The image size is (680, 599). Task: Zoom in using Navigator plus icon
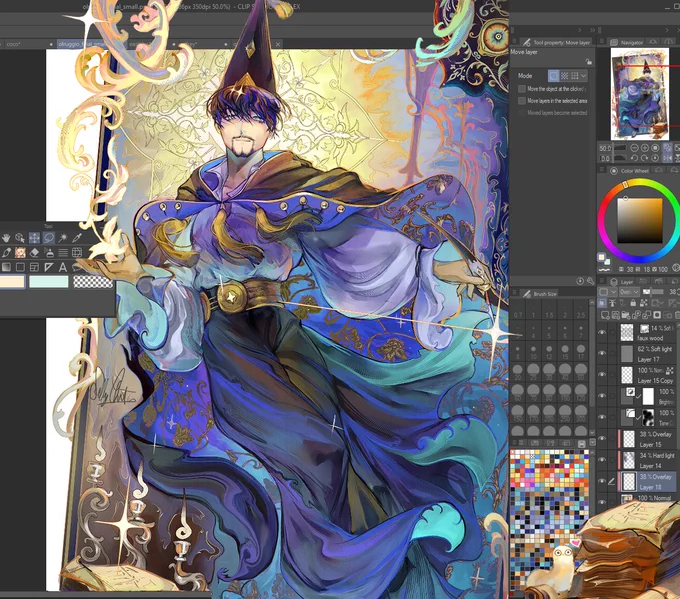coord(644,148)
